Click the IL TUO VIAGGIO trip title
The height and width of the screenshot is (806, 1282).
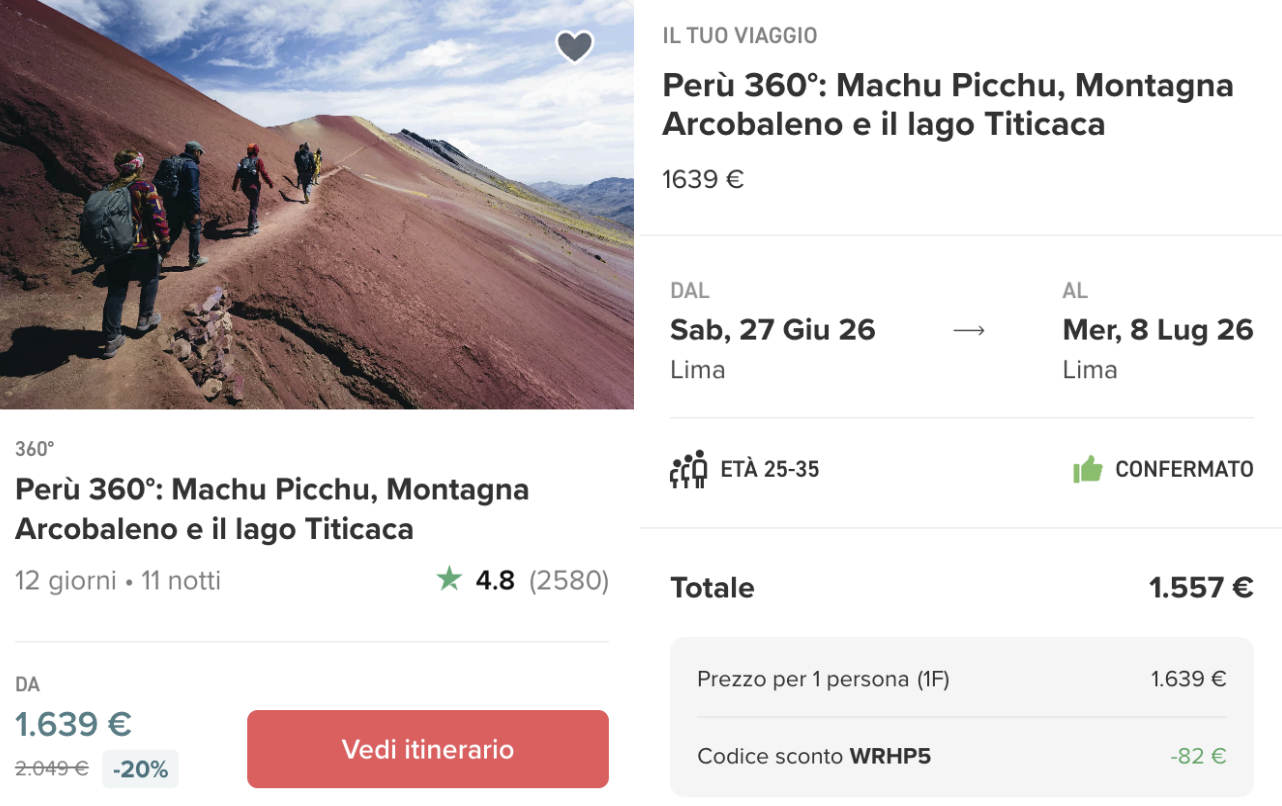947,105
